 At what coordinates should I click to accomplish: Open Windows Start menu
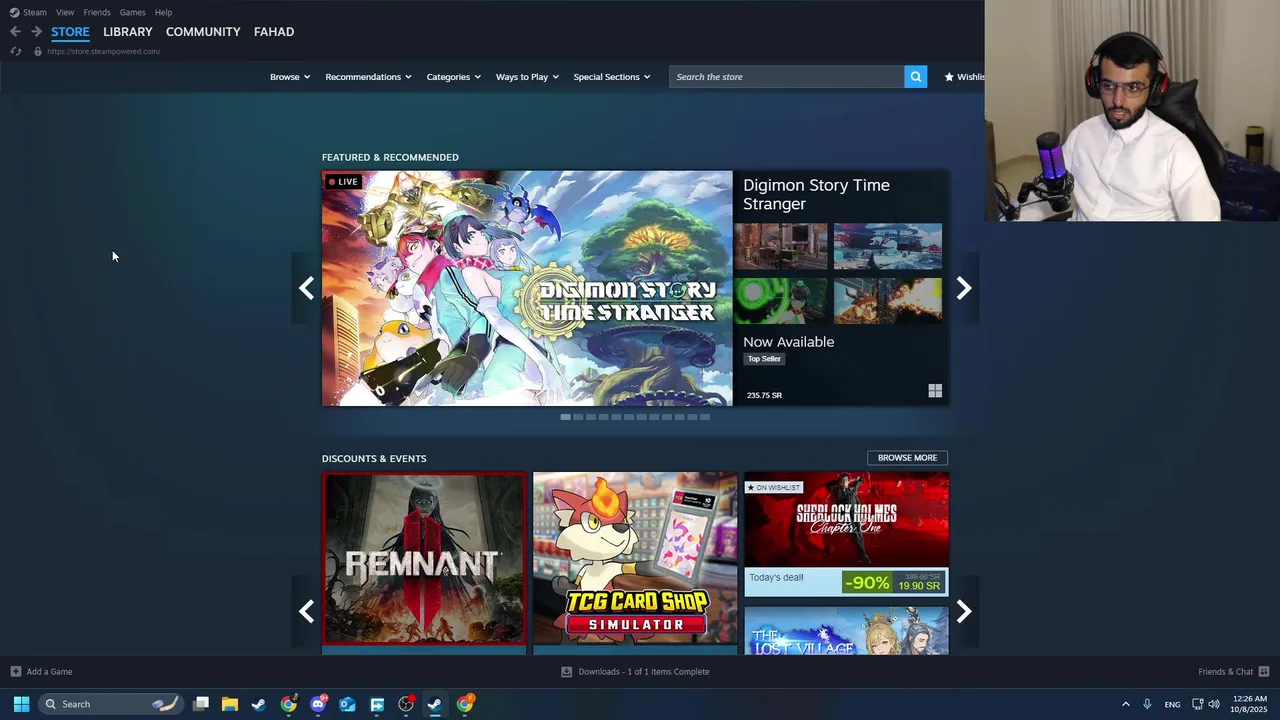coord(21,704)
